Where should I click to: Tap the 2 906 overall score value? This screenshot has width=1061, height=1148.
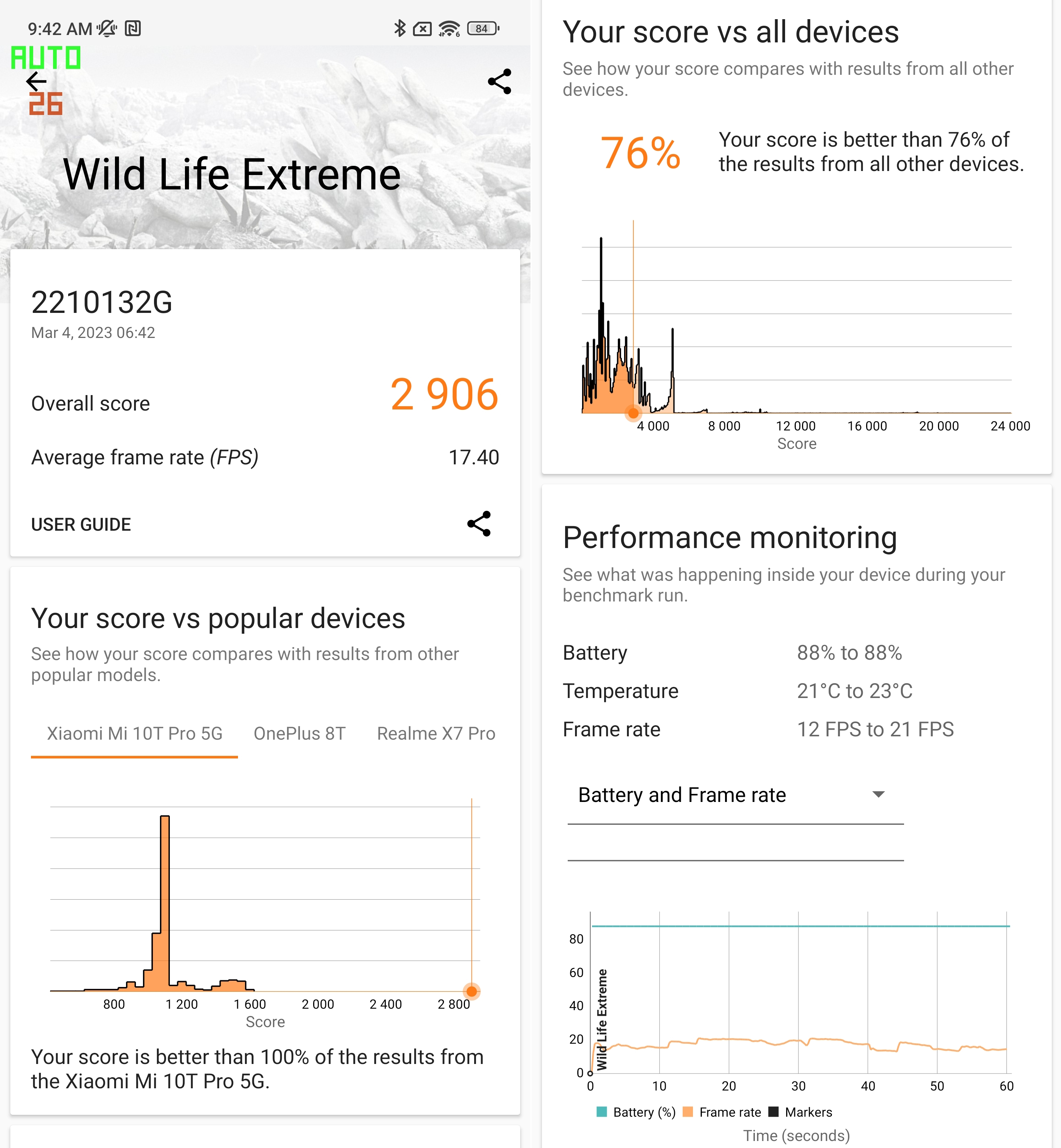[x=444, y=395]
